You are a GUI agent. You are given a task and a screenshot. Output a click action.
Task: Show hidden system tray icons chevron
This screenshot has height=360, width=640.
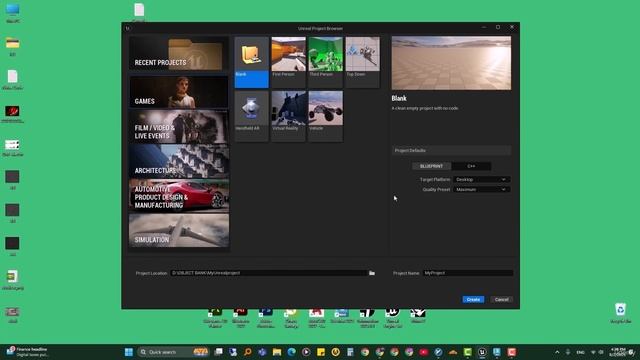[x=557, y=352]
